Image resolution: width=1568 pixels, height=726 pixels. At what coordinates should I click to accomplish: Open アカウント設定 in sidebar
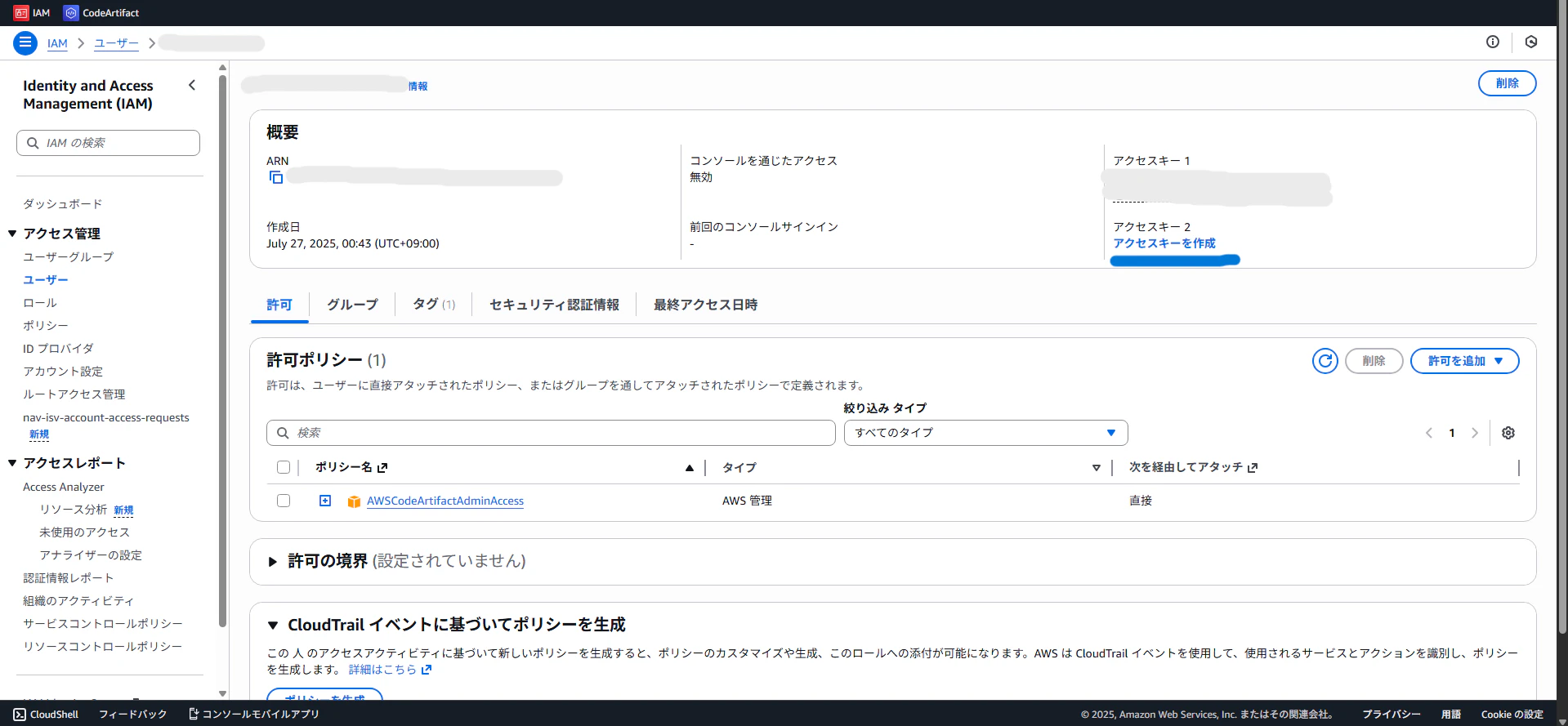tap(63, 372)
